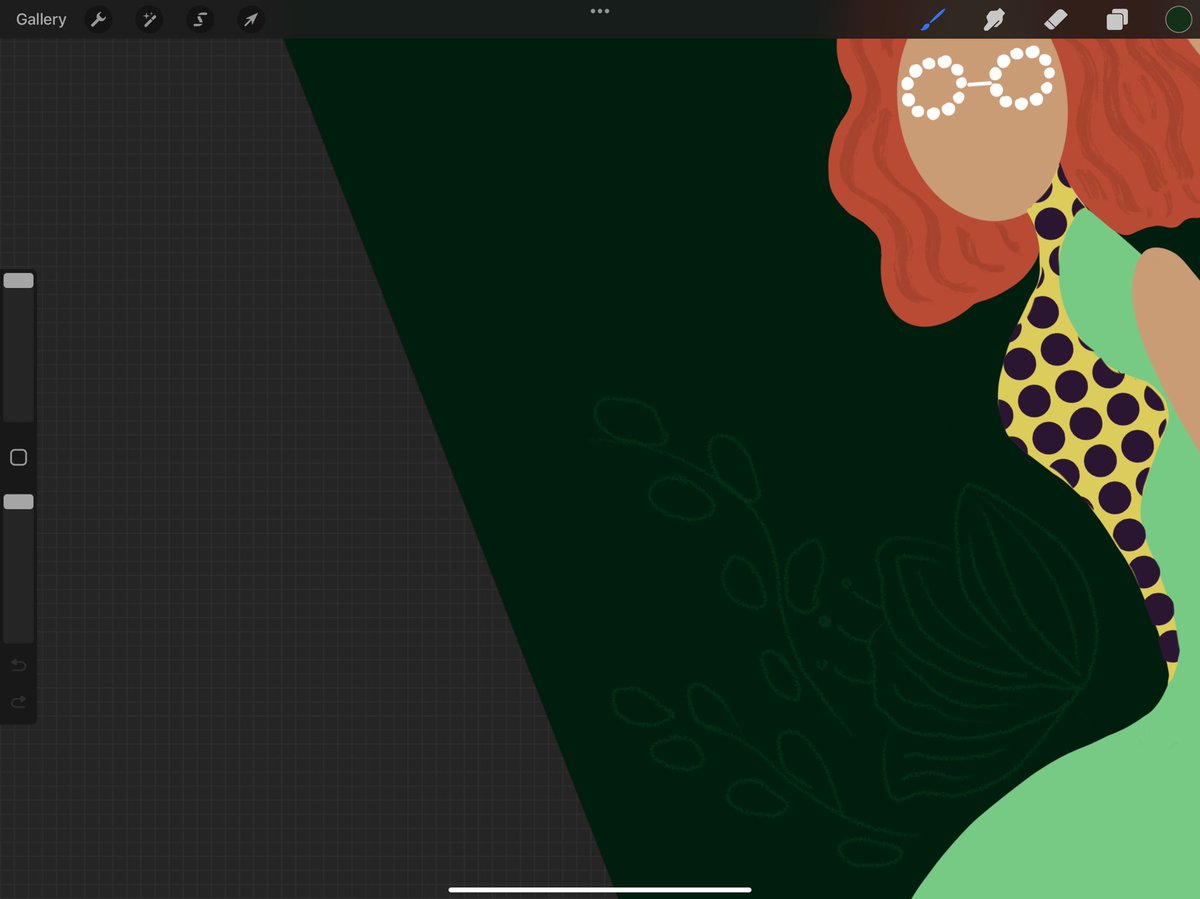The image size is (1200, 899).
Task: Redo the last undone action
Action: pyautogui.click(x=18, y=702)
